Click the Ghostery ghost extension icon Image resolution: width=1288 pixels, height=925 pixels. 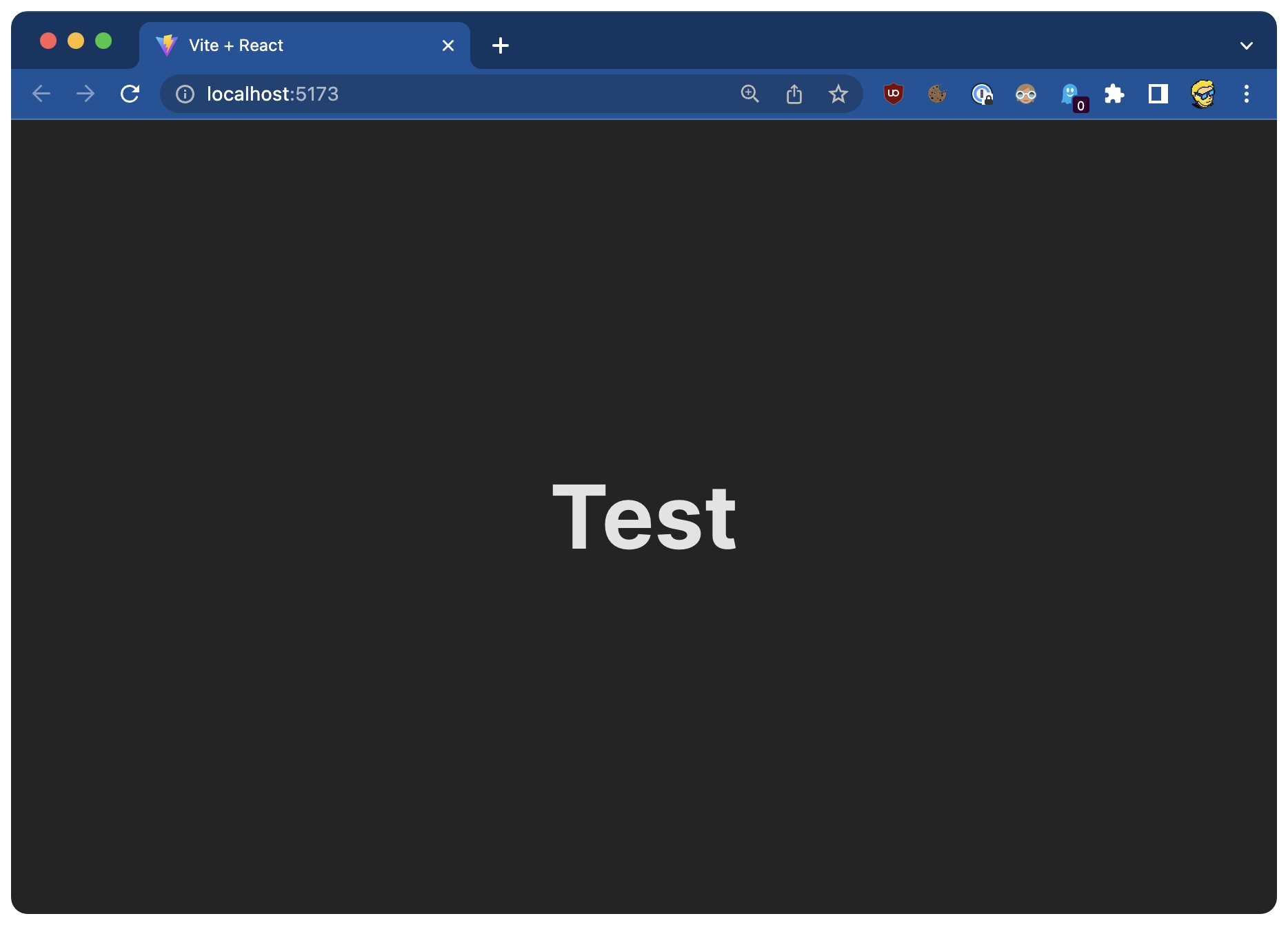(x=1070, y=94)
